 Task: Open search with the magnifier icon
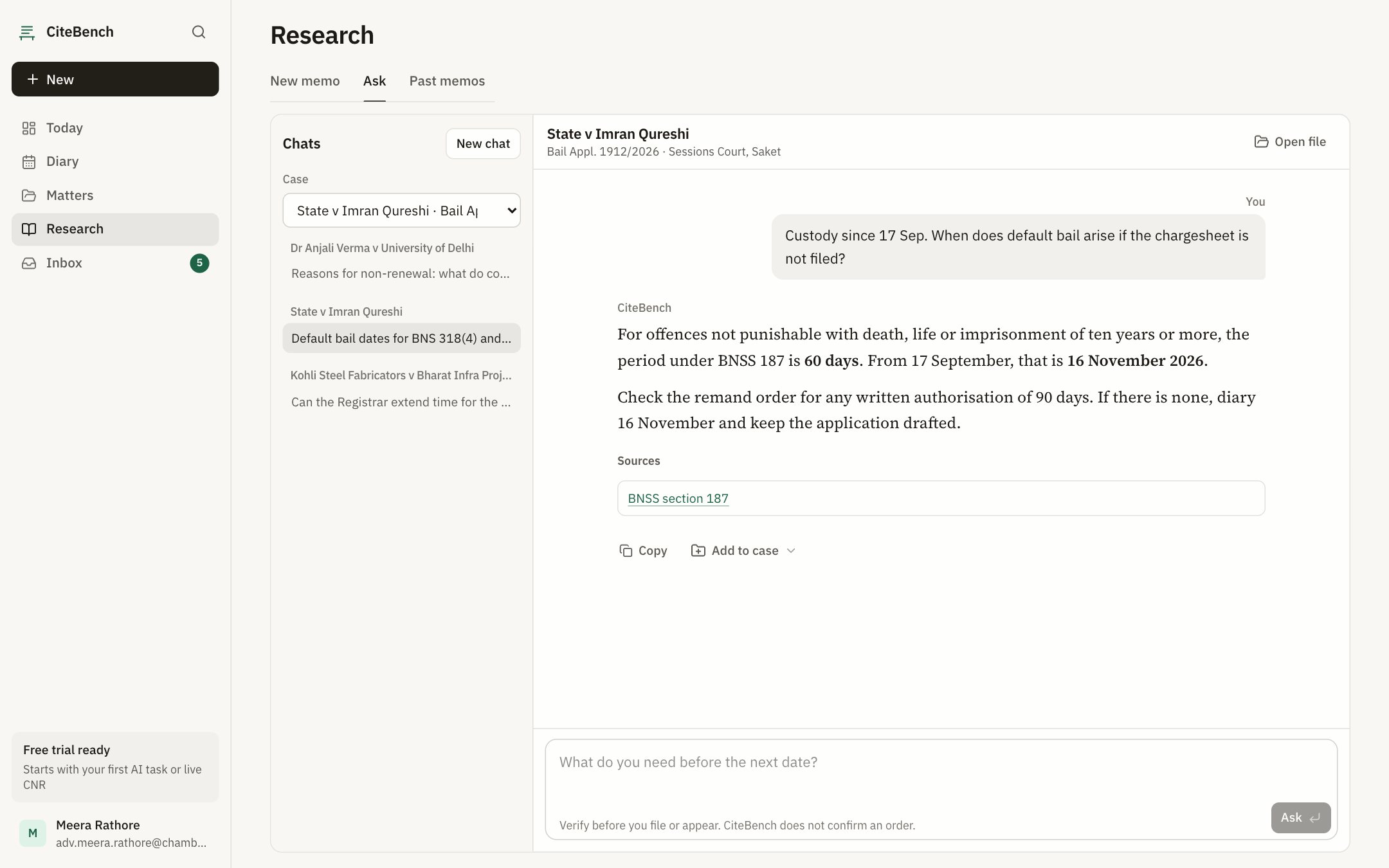coord(199,32)
